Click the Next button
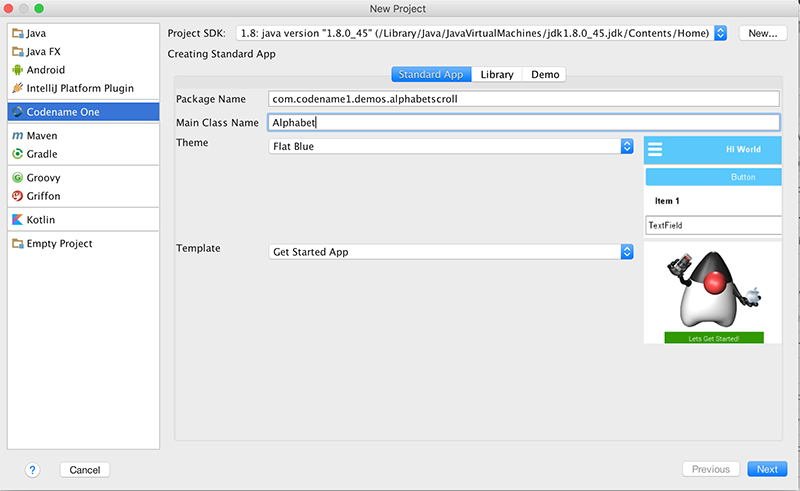Image resolution: width=800 pixels, height=491 pixels. click(767, 469)
